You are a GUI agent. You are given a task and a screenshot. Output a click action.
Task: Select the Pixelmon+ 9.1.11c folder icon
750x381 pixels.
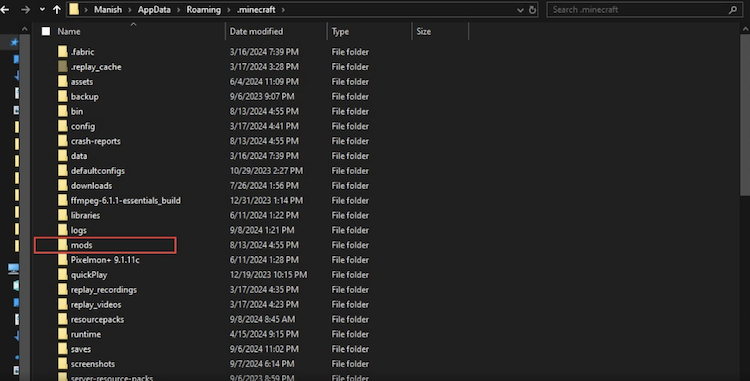pyautogui.click(x=63, y=260)
